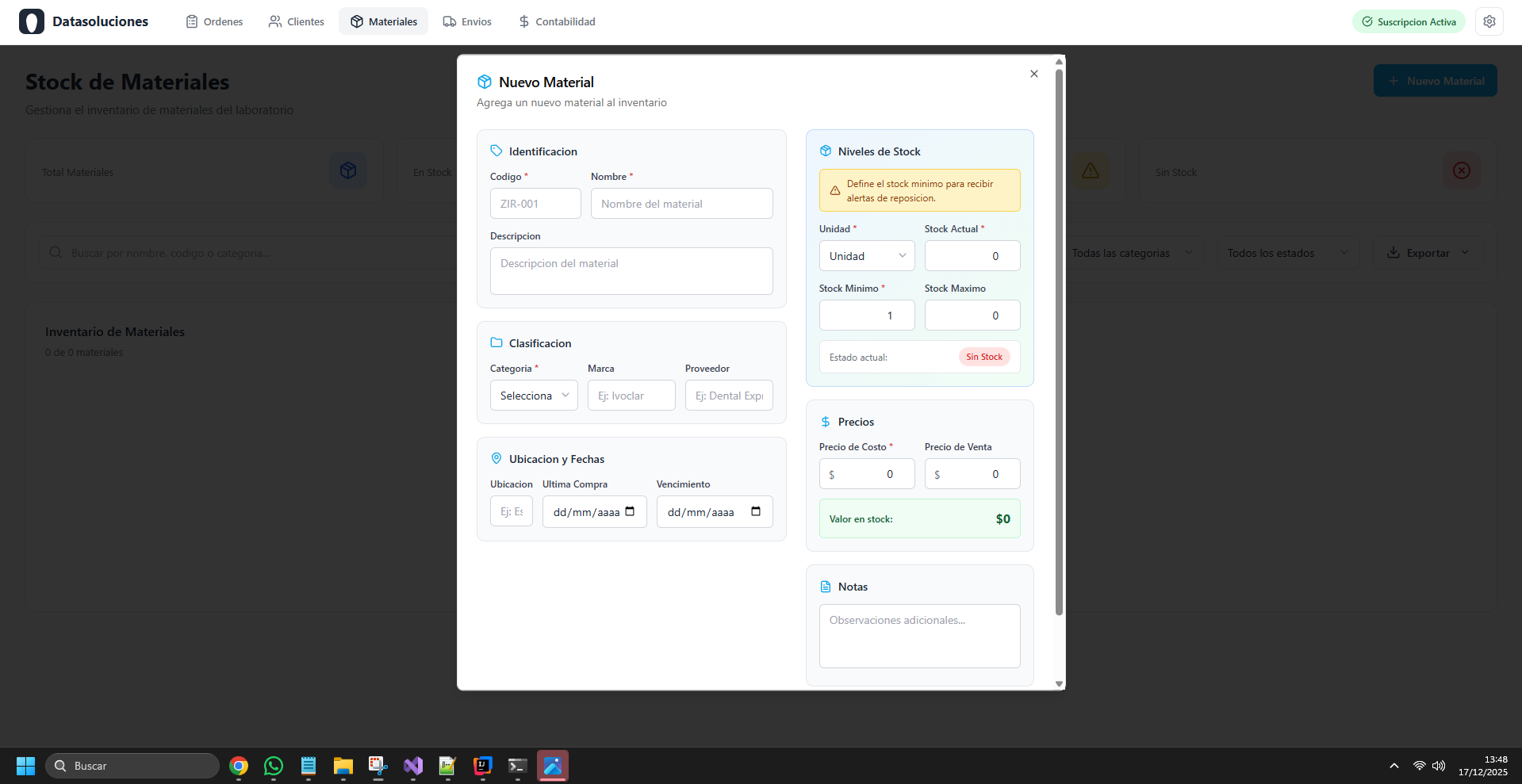
Task: Open Google Chrome from taskbar
Action: [239, 766]
